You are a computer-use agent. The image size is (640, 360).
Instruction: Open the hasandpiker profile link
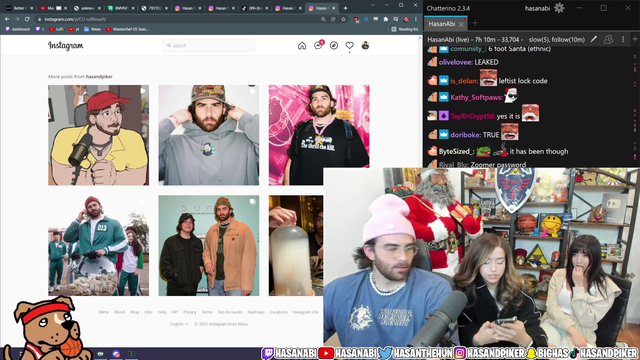click(99, 76)
